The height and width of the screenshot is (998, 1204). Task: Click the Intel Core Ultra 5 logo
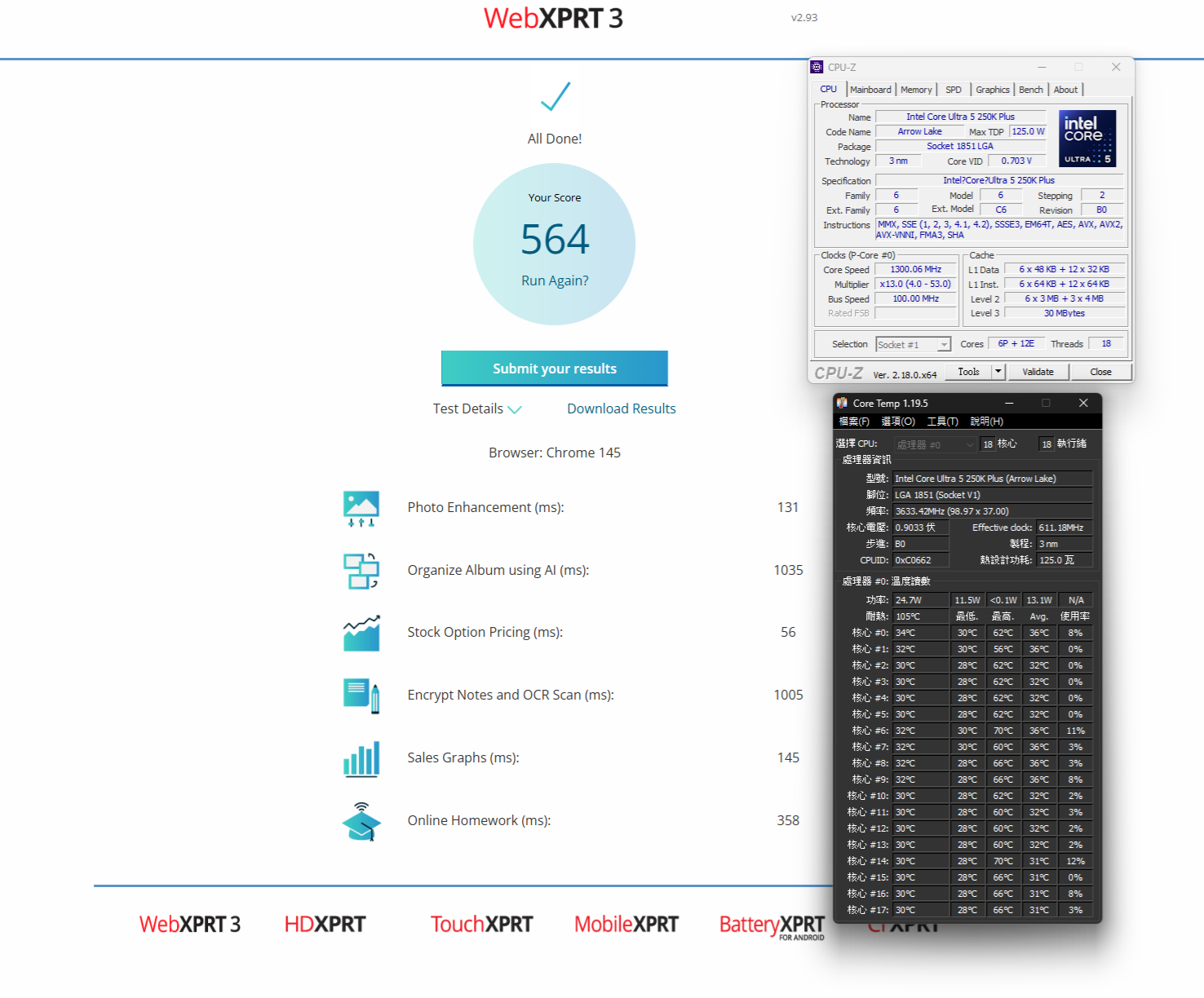[x=1087, y=139]
